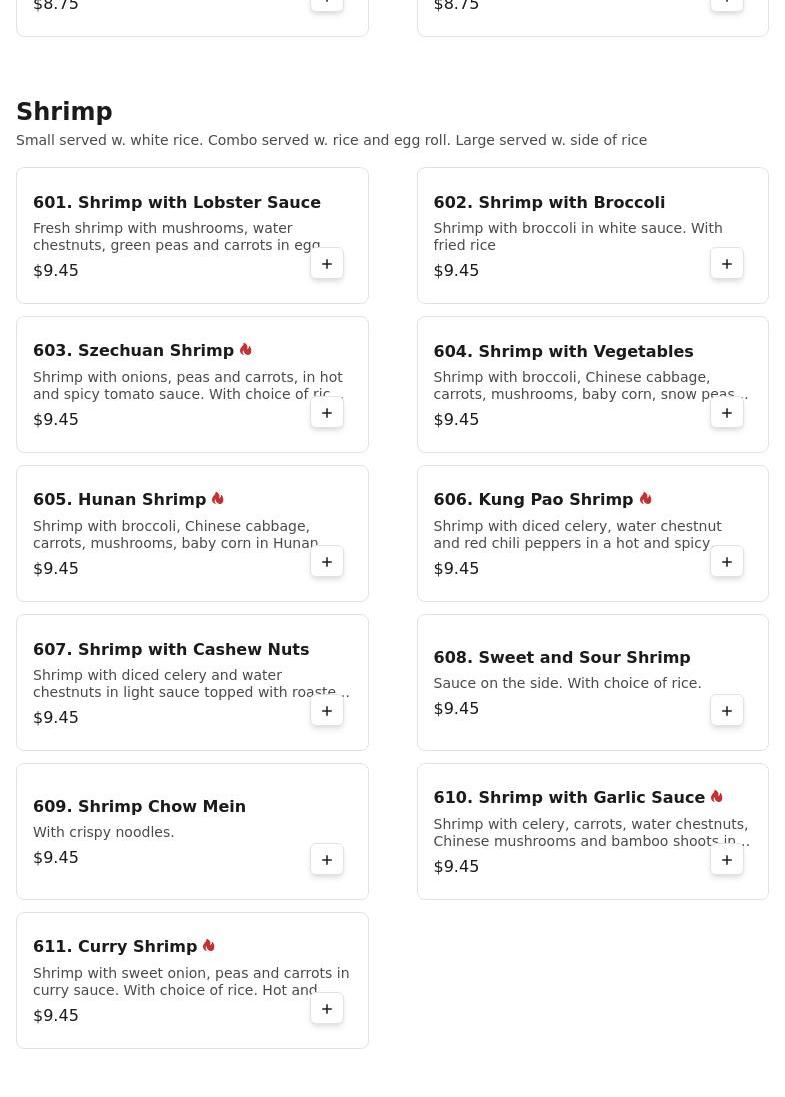Add Shrimp Chow Mein with plus button
Screen dimensions: 785x1097
pos(327,860)
